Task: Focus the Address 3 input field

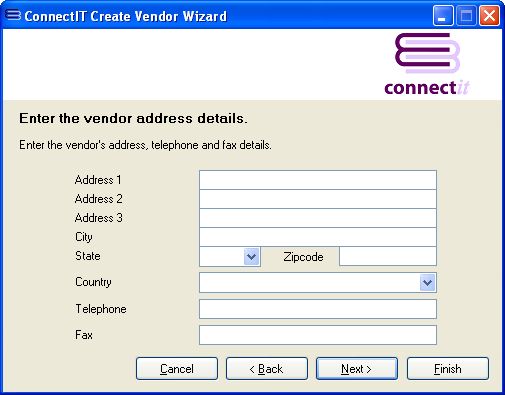Action: pos(318,218)
